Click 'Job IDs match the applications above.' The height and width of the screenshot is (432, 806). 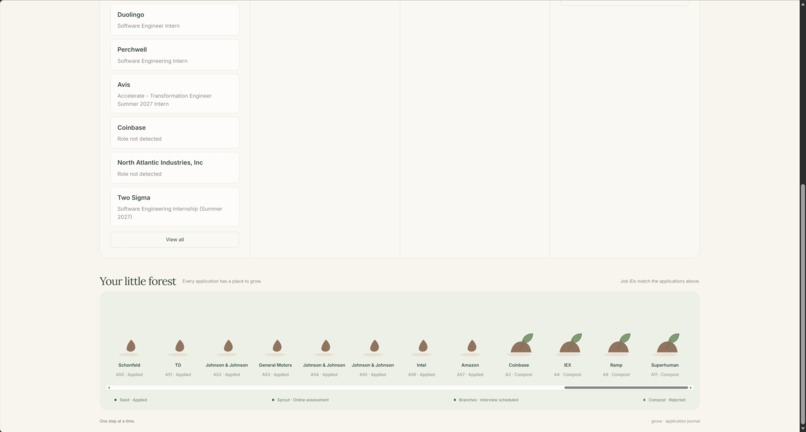click(660, 281)
